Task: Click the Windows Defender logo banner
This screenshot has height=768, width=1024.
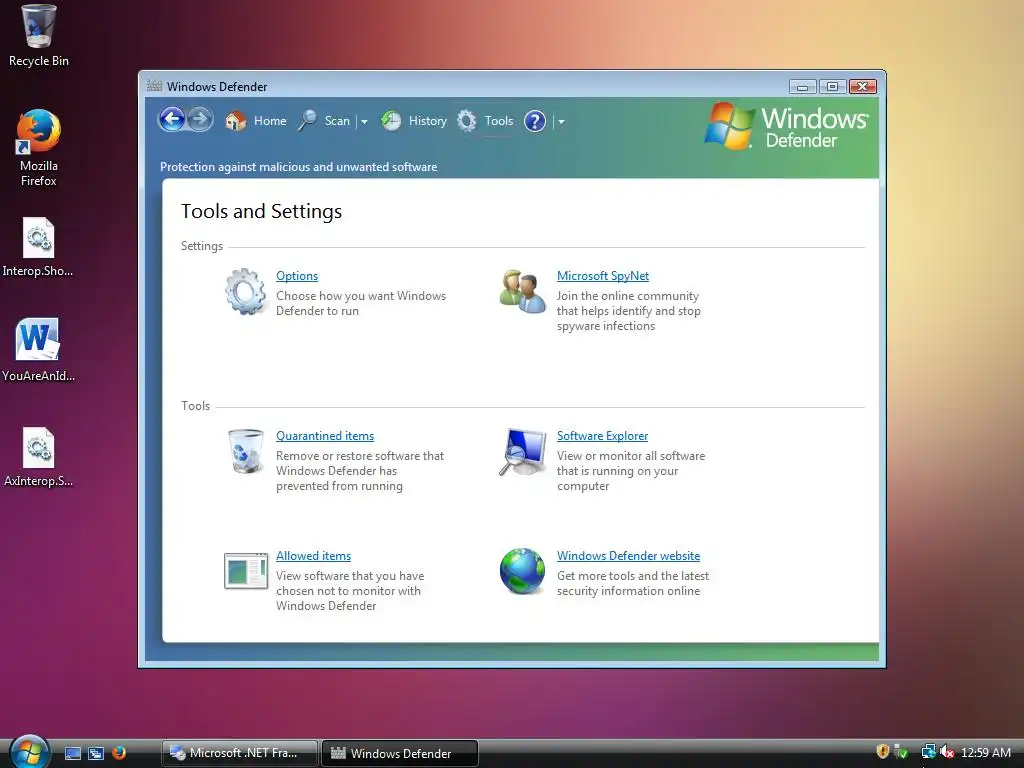Action: click(x=787, y=127)
